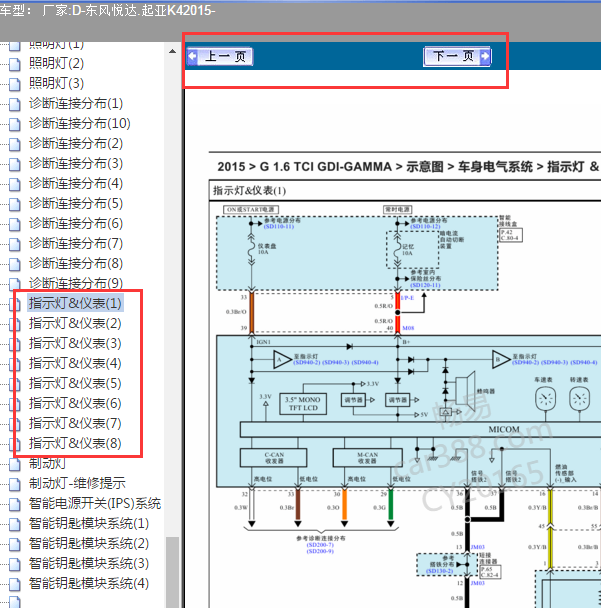Open 指示灯&仪表(4) diagram
601x608 pixels.
point(75,363)
